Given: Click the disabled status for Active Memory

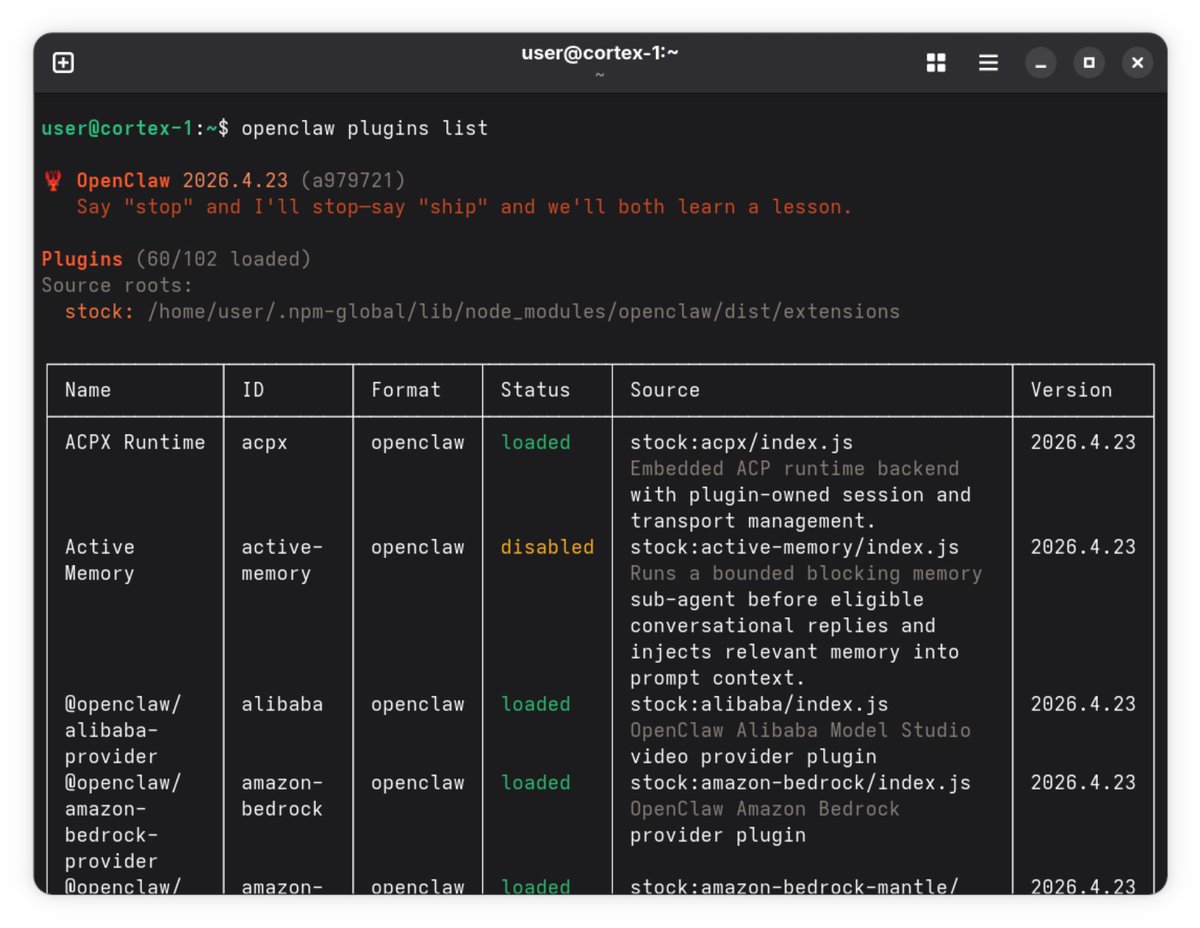Looking at the screenshot, I should click(547, 547).
